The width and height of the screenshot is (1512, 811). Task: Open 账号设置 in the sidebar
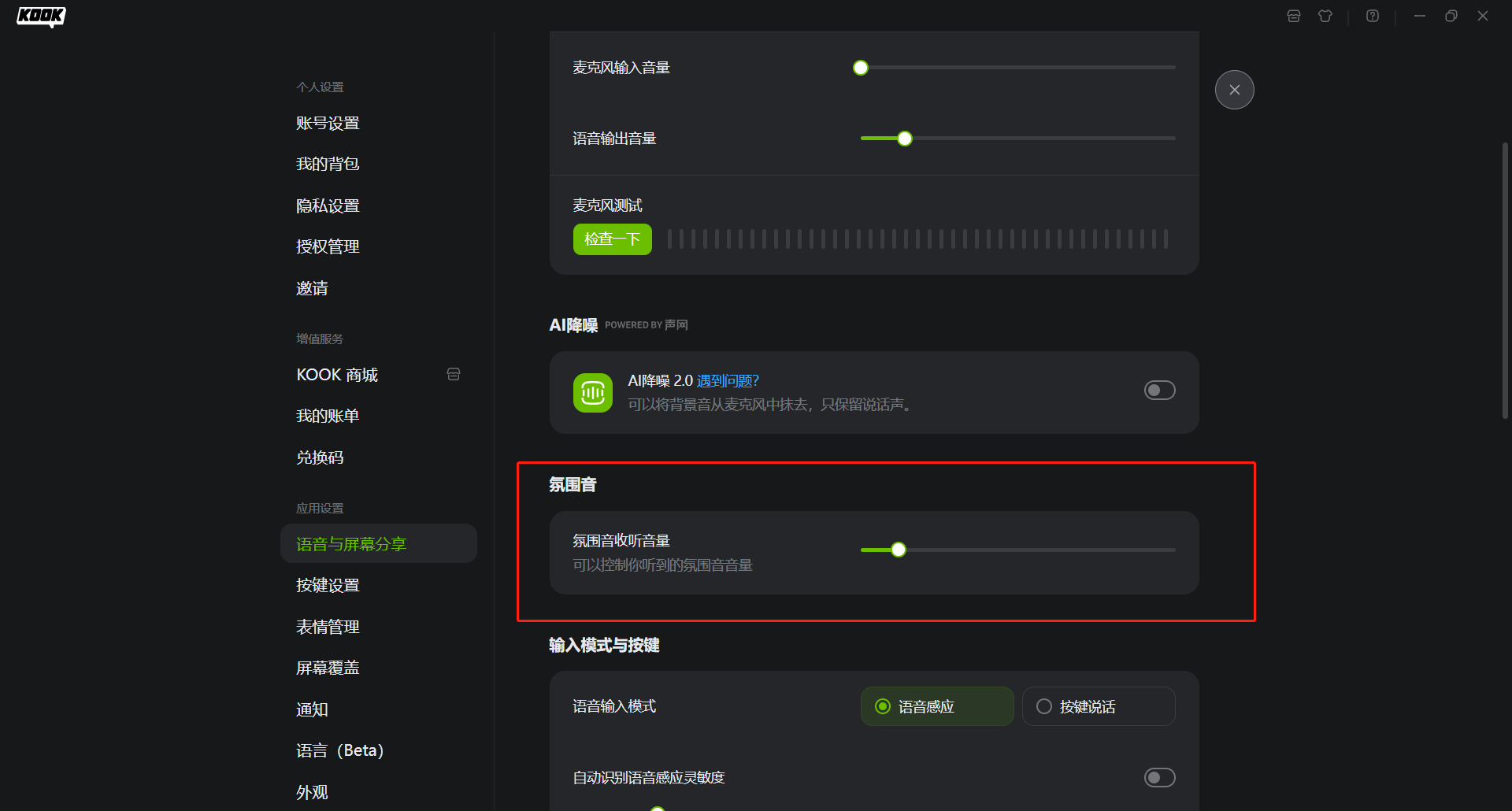click(x=379, y=123)
